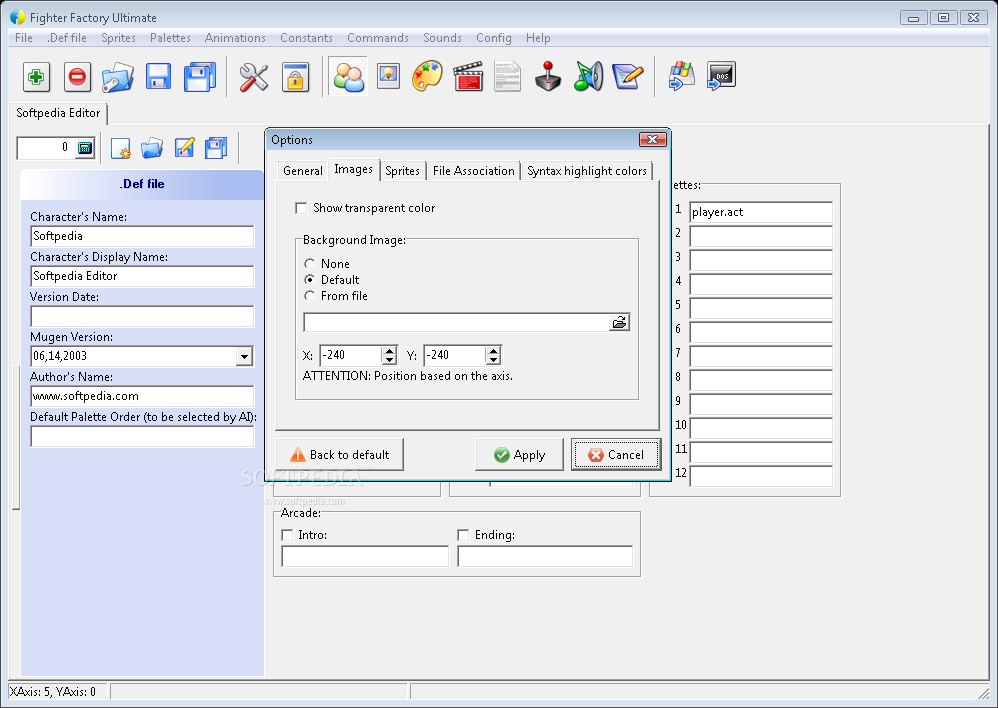This screenshot has width=998, height=708.
Task: Enable Show transparent color checkbox
Action: pyautogui.click(x=301, y=208)
